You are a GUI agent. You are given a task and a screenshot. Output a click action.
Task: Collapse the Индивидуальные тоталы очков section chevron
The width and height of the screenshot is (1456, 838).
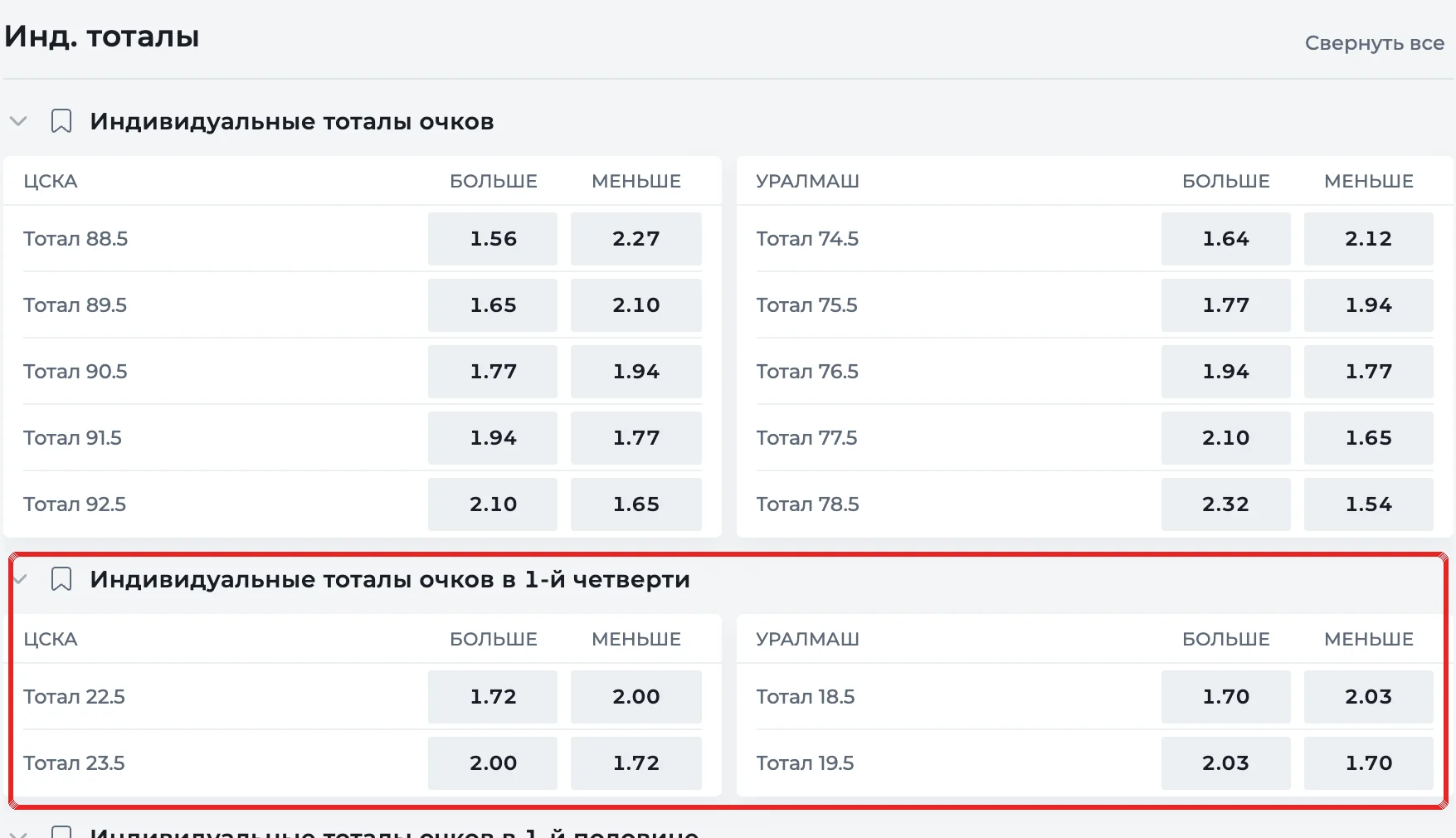(18, 121)
